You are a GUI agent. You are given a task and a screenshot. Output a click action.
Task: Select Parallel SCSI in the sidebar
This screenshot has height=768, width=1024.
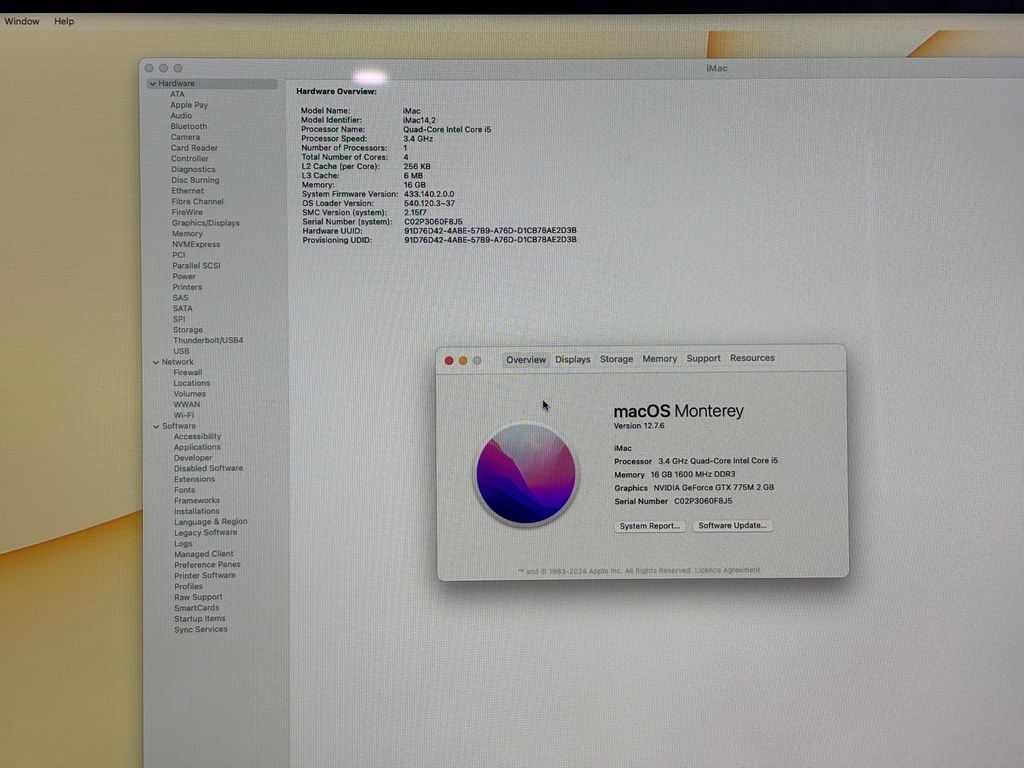click(x=196, y=266)
